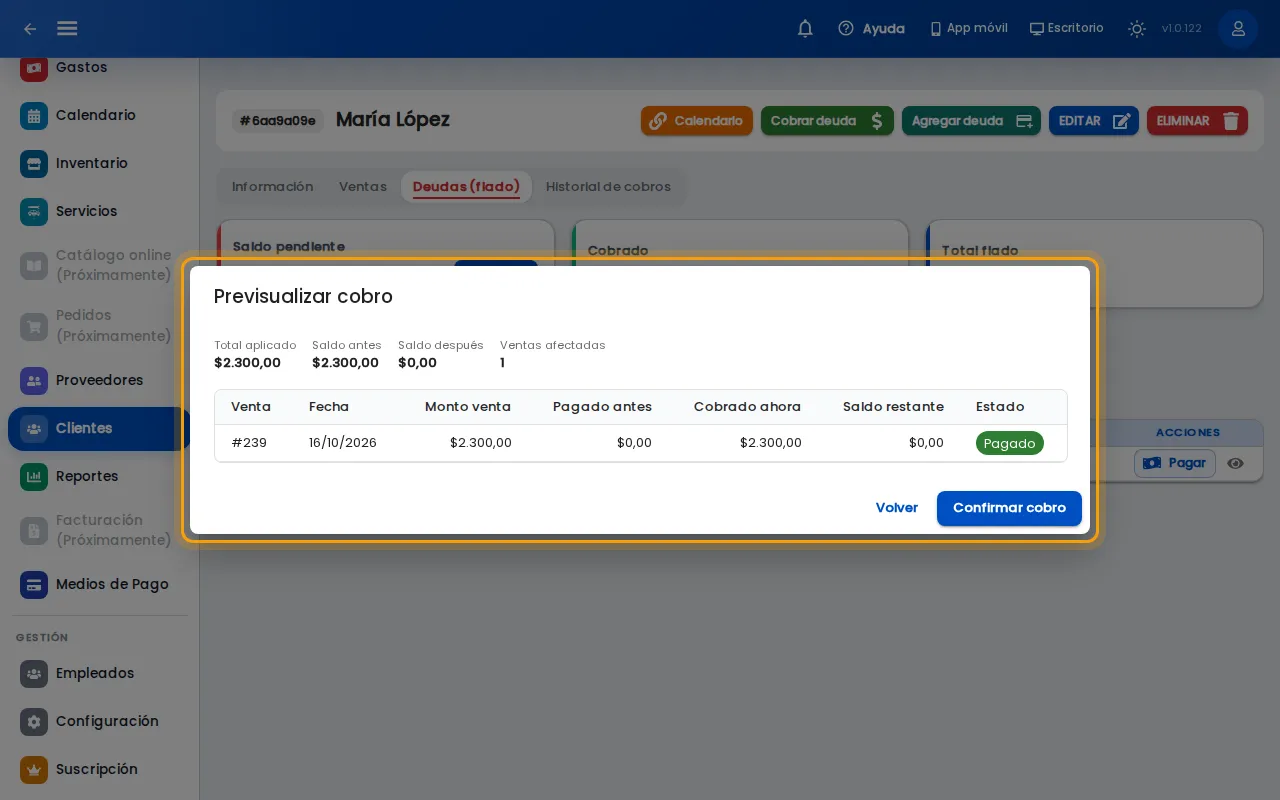Click the eye view icon beside Pagar
Screen dimensions: 1280x800
tap(1236, 463)
